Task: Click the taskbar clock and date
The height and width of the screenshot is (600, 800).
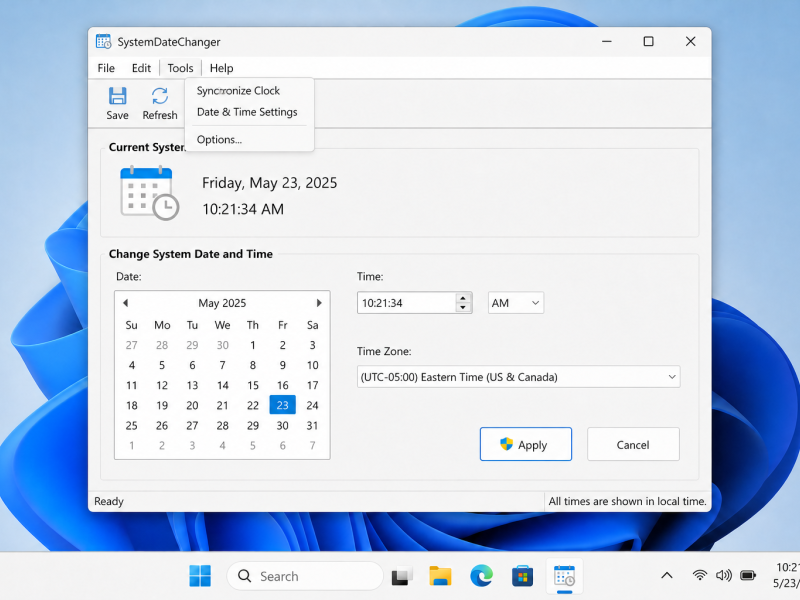Action: pyautogui.click(x=785, y=576)
